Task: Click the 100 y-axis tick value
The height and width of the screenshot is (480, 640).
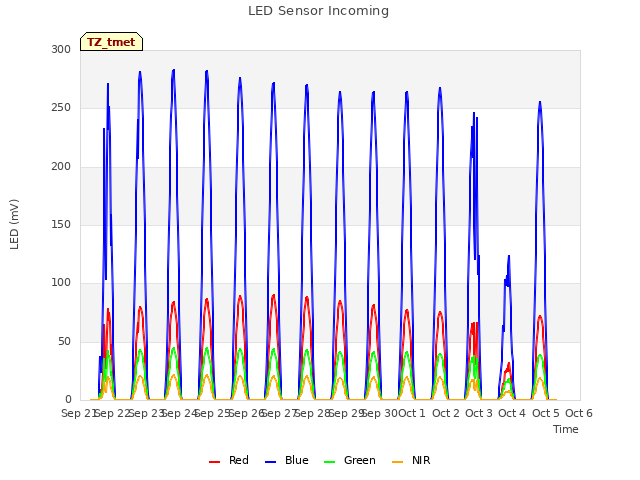Action: tap(61, 282)
